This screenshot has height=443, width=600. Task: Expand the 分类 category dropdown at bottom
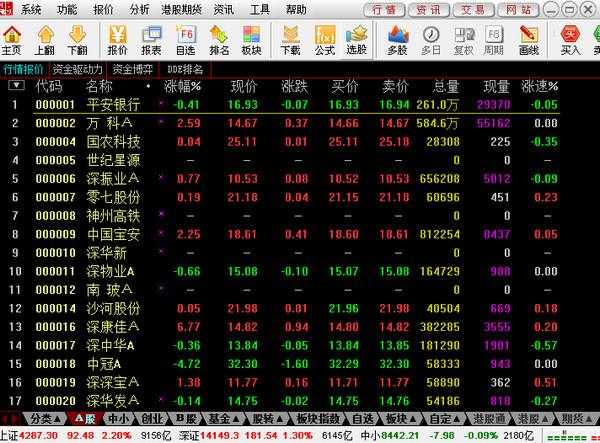pyautogui.click(x=47, y=418)
